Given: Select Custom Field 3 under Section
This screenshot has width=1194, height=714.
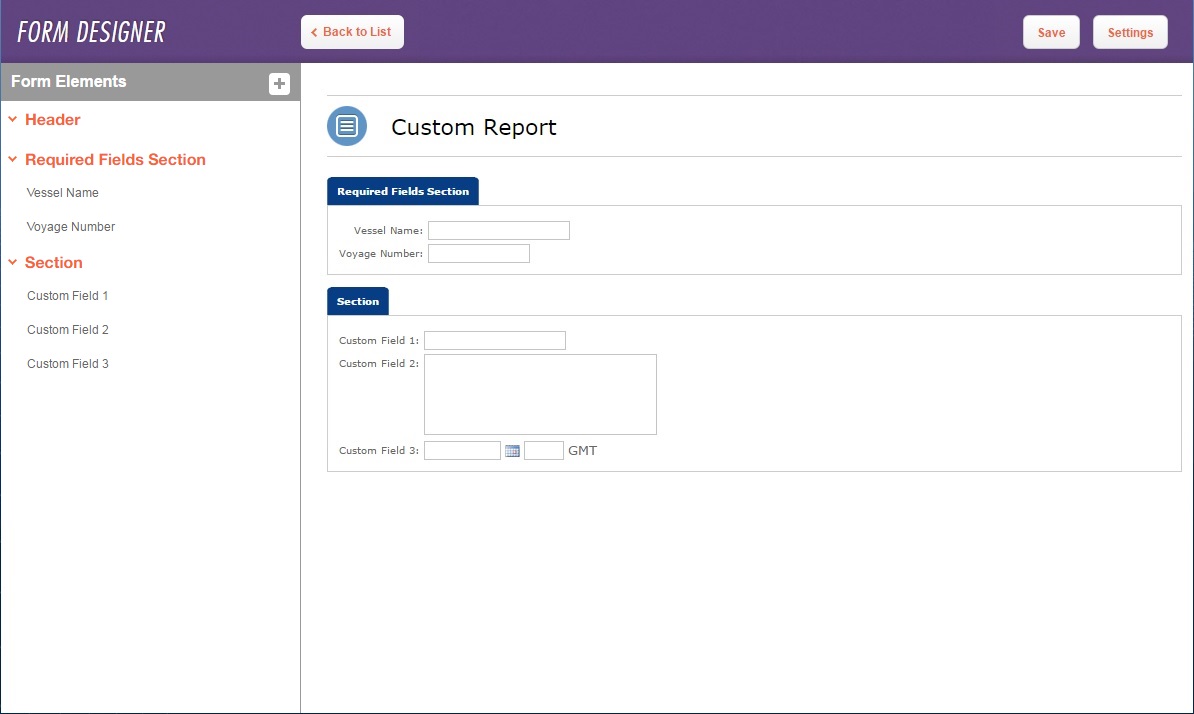Looking at the screenshot, I should tap(67, 363).
